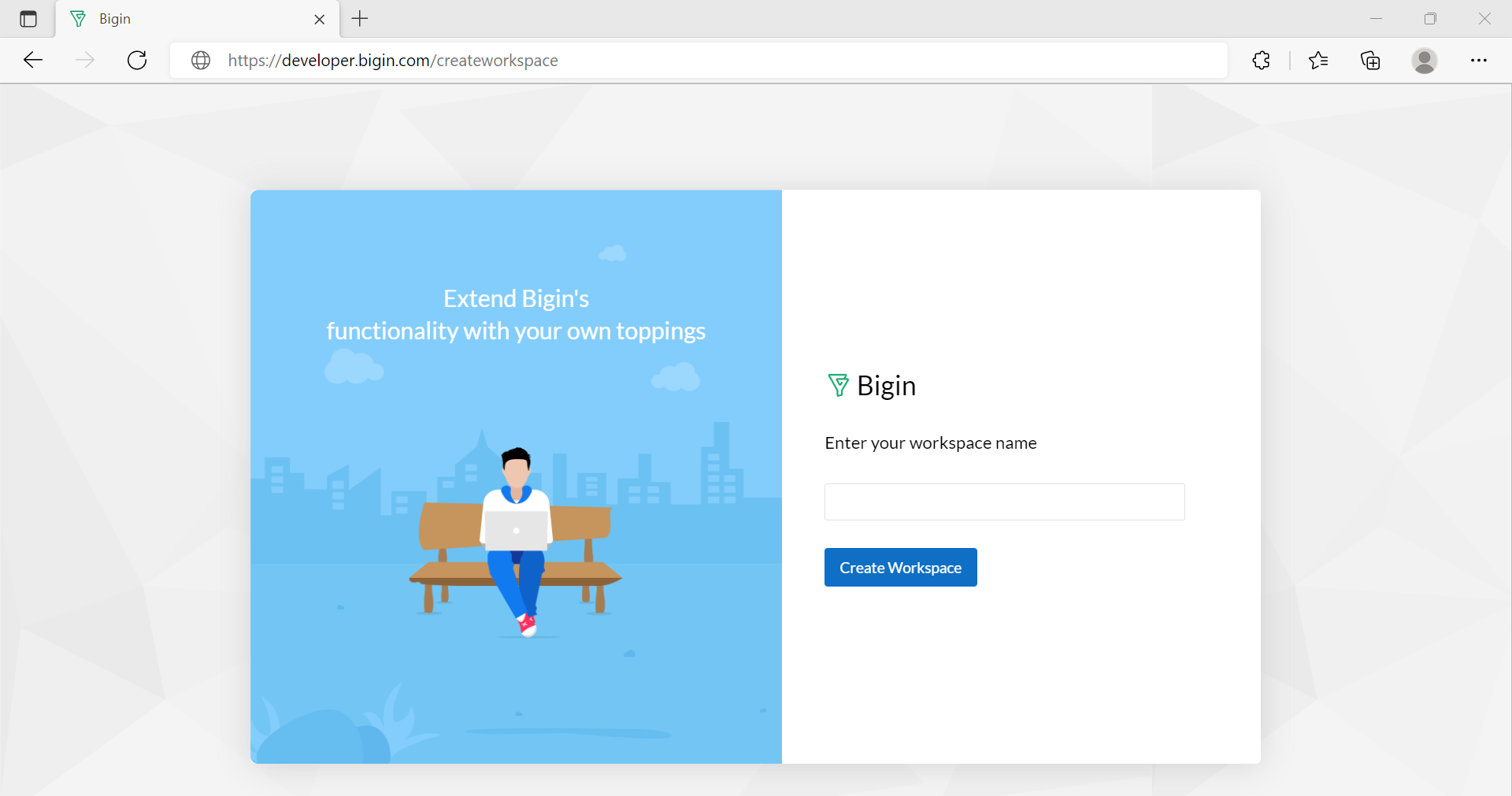The height and width of the screenshot is (796, 1512).
Task: Click the Create Workspace button
Action: (x=900, y=567)
